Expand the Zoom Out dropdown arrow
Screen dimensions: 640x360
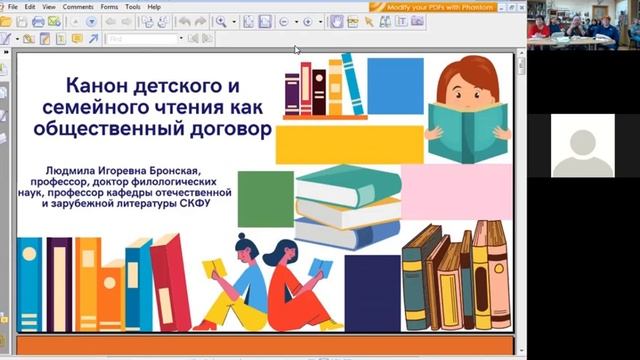pyautogui.click(x=296, y=22)
